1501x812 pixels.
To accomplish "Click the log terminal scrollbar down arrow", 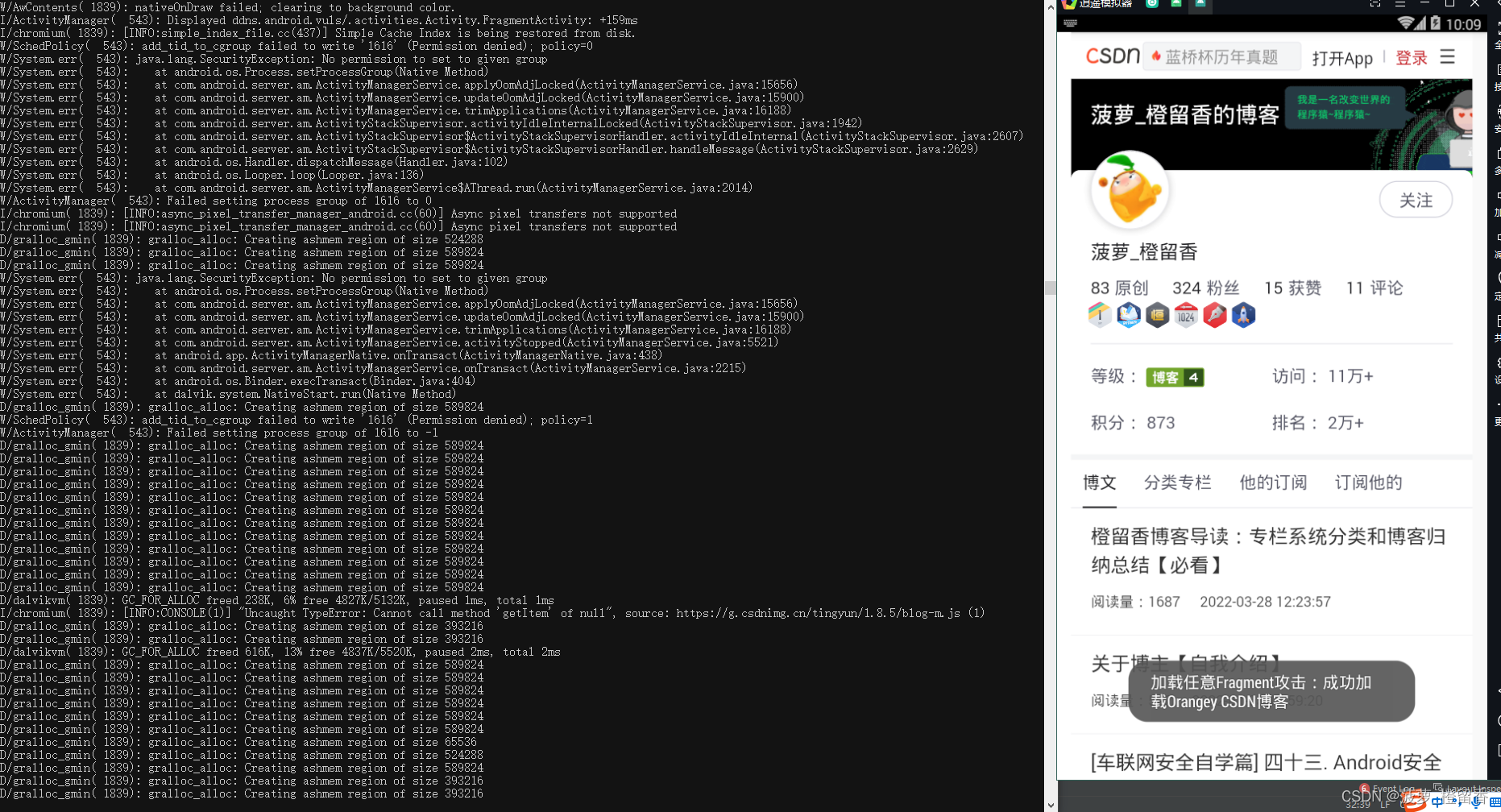I will pos(1050,804).
